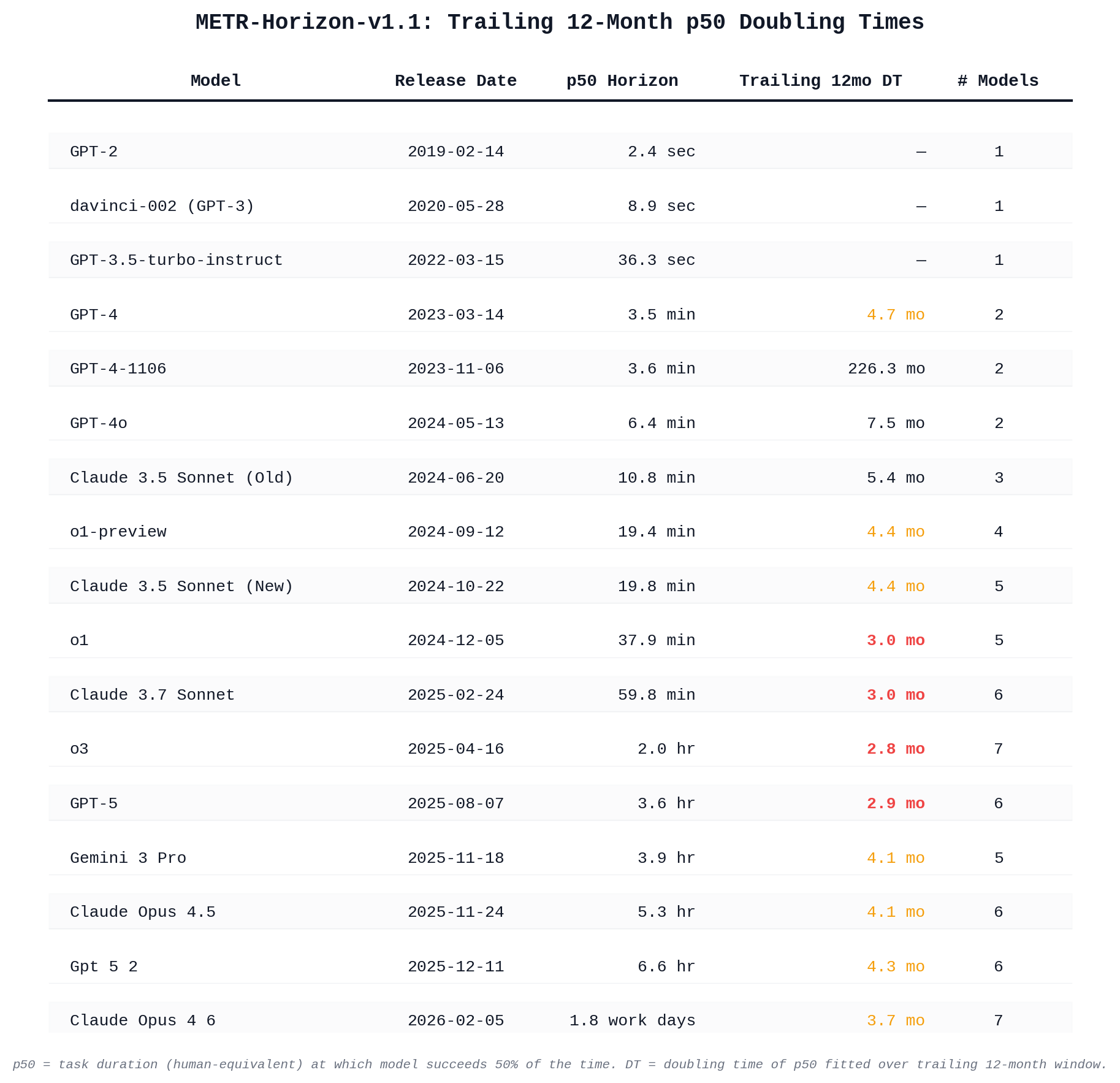The height and width of the screenshot is (1083, 1120).
Task: Select the Claude 3.7 Sonnet model name
Action: point(152,695)
